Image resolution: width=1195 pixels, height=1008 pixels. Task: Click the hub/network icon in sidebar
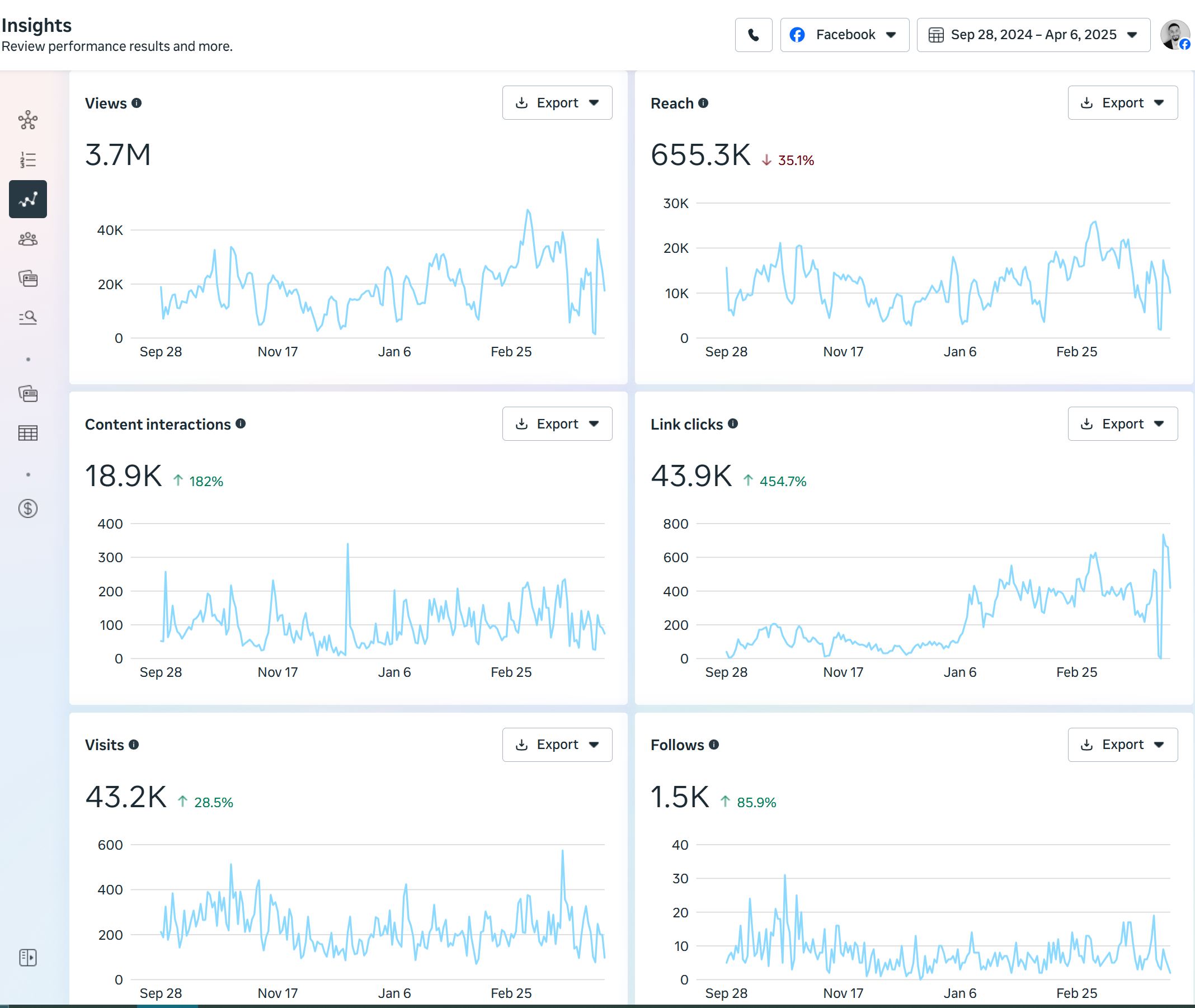tap(27, 121)
